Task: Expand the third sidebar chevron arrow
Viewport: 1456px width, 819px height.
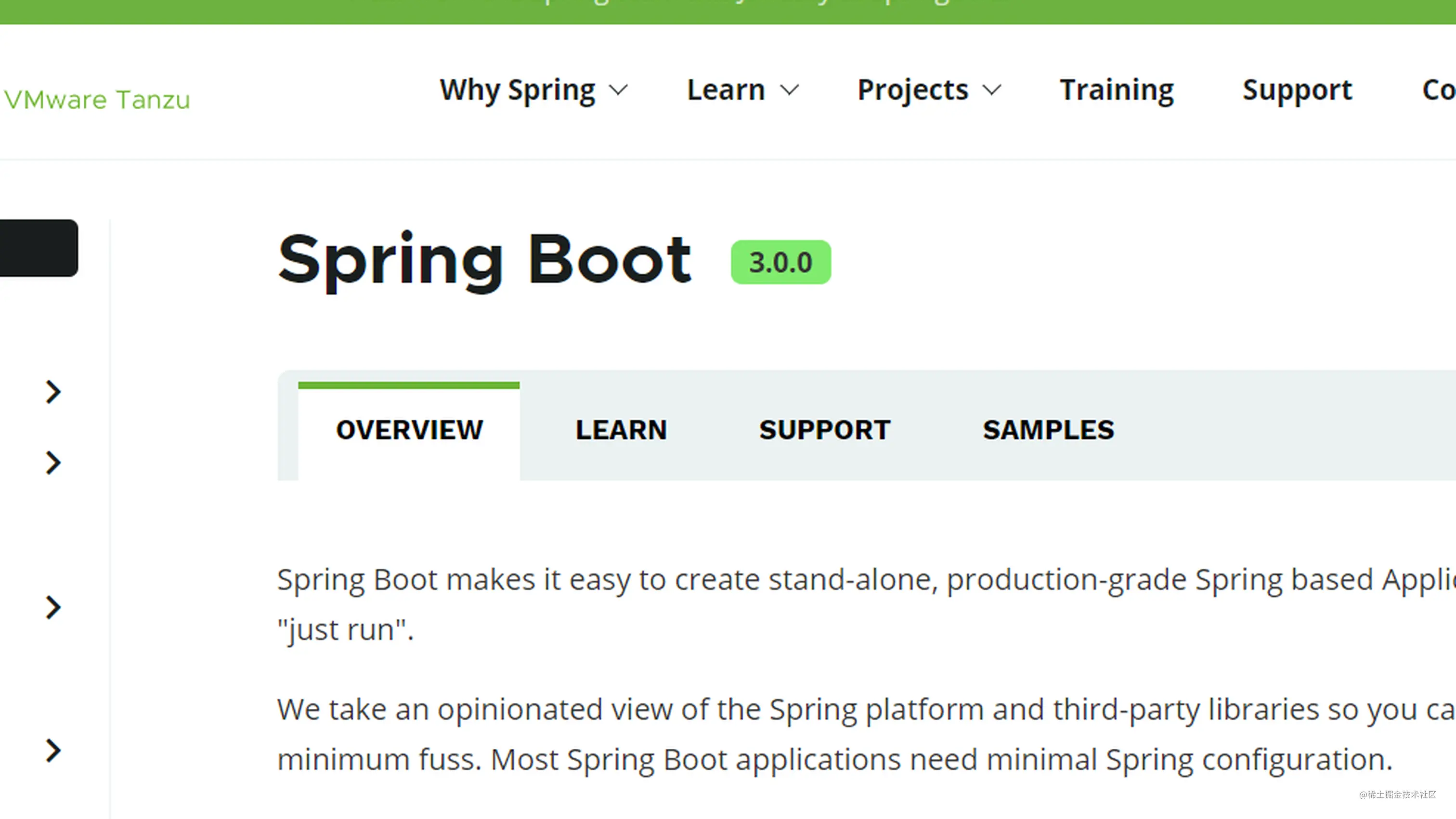Action: click(x=53, y=607)
